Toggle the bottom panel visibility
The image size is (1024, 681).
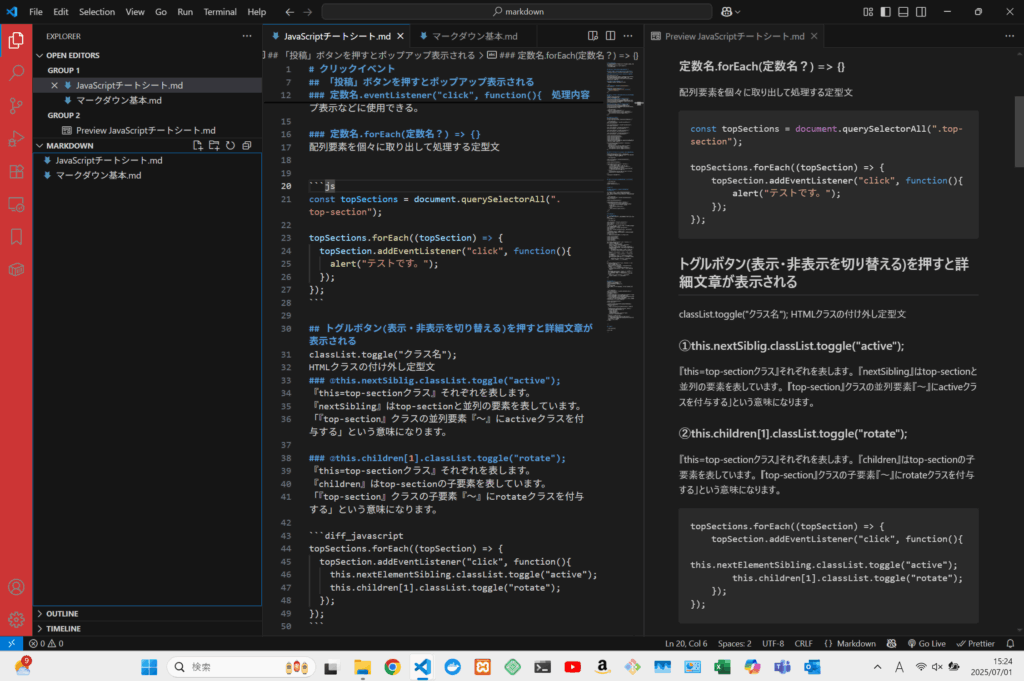(x=903, y=12)
